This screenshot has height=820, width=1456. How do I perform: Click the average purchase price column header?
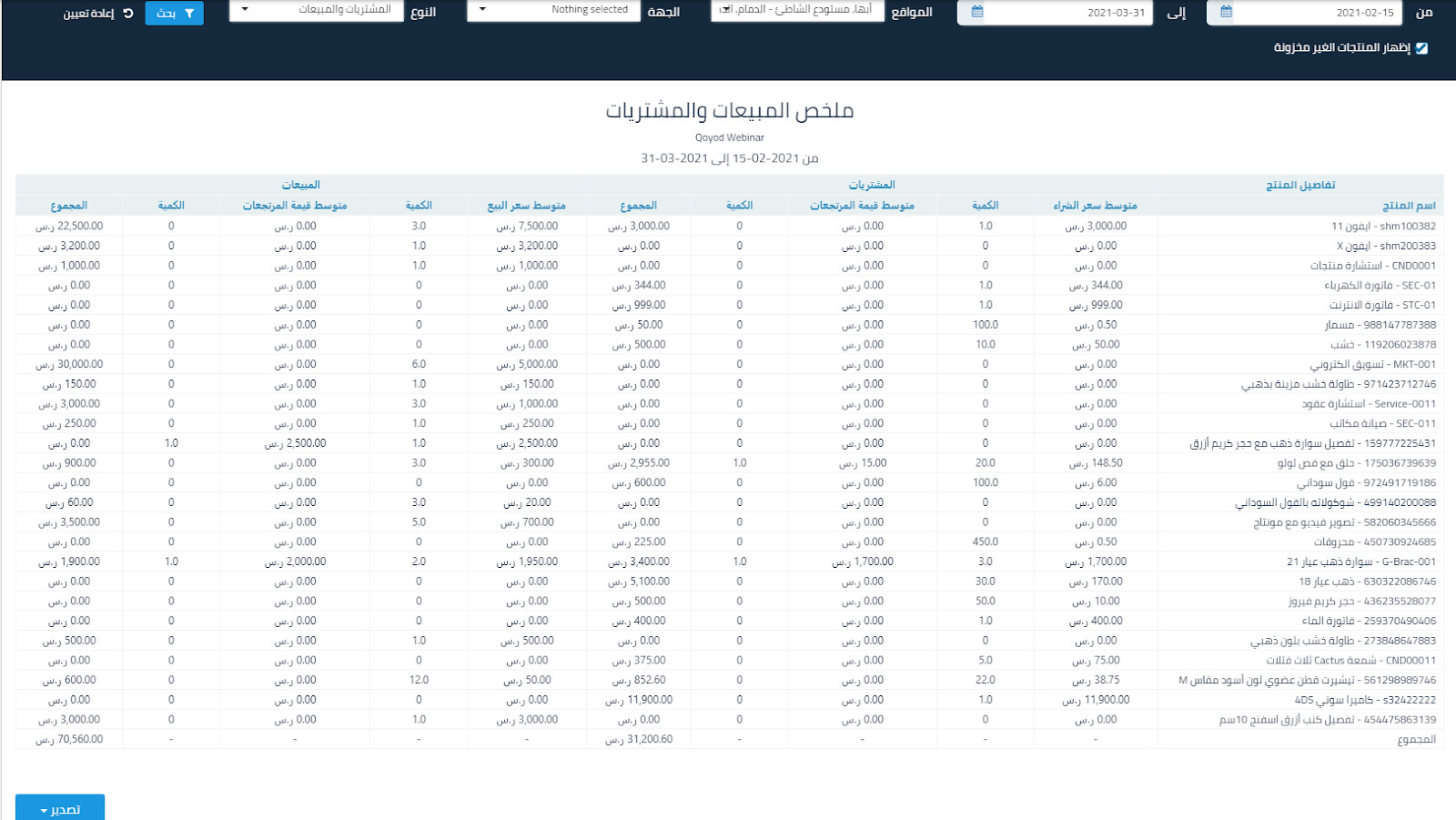tap(1095, 206)
